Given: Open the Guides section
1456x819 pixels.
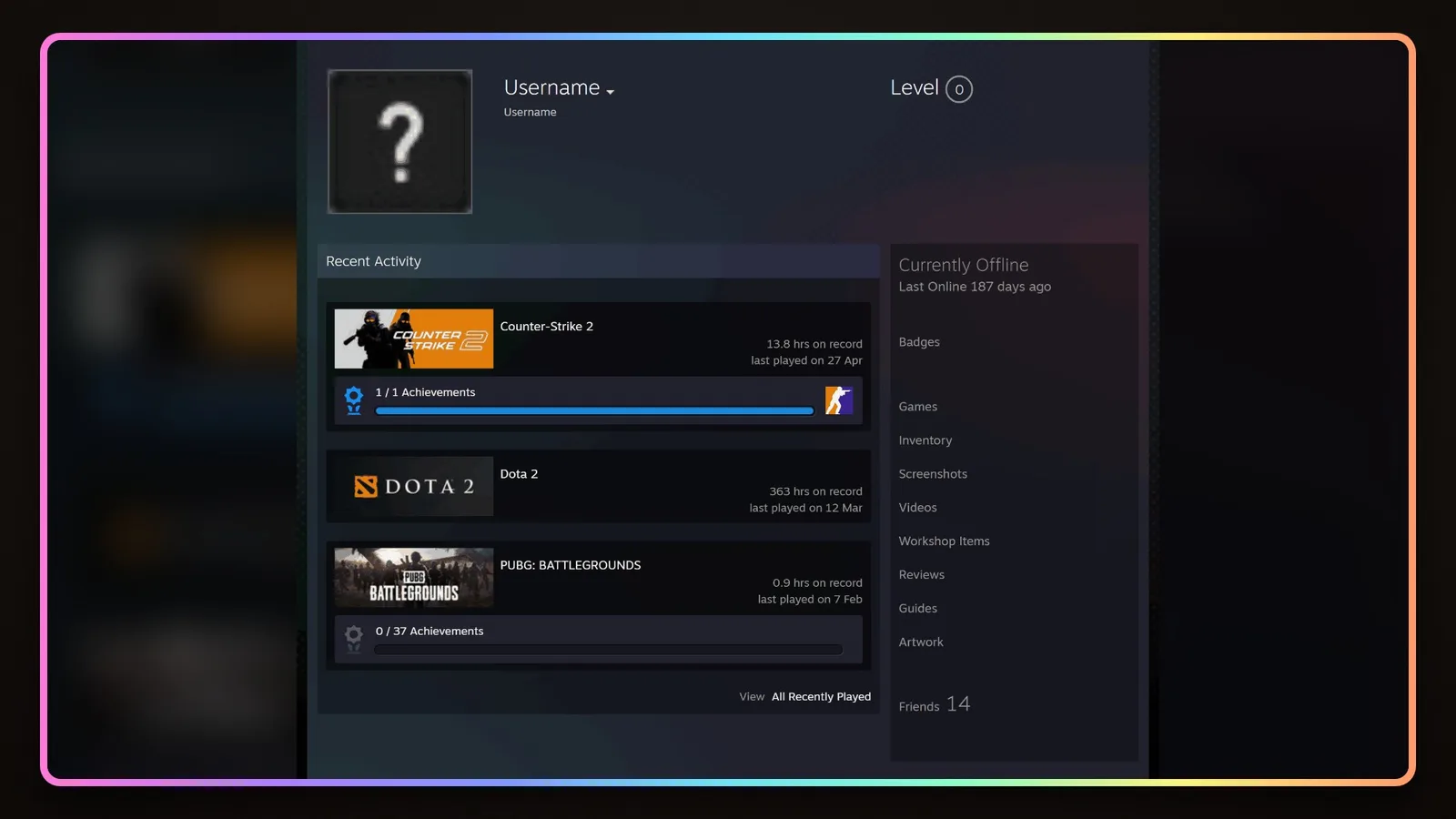Looking at the screenshot, I should pyautogui.click(x=918, y=609).
